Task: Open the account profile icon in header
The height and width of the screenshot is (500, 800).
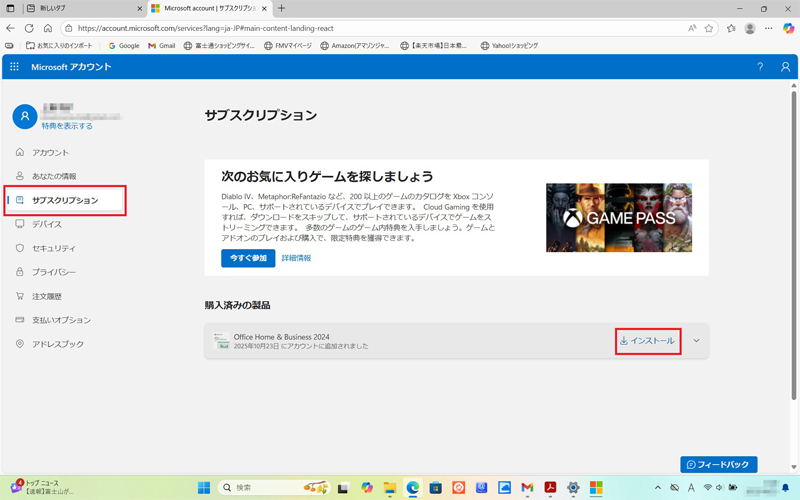Action: 786,67
